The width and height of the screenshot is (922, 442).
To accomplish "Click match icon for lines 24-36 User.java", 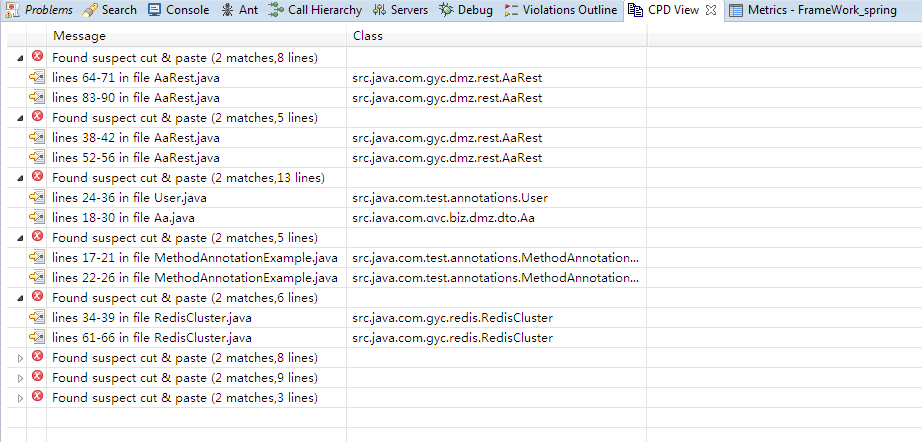I will (37, 197).
